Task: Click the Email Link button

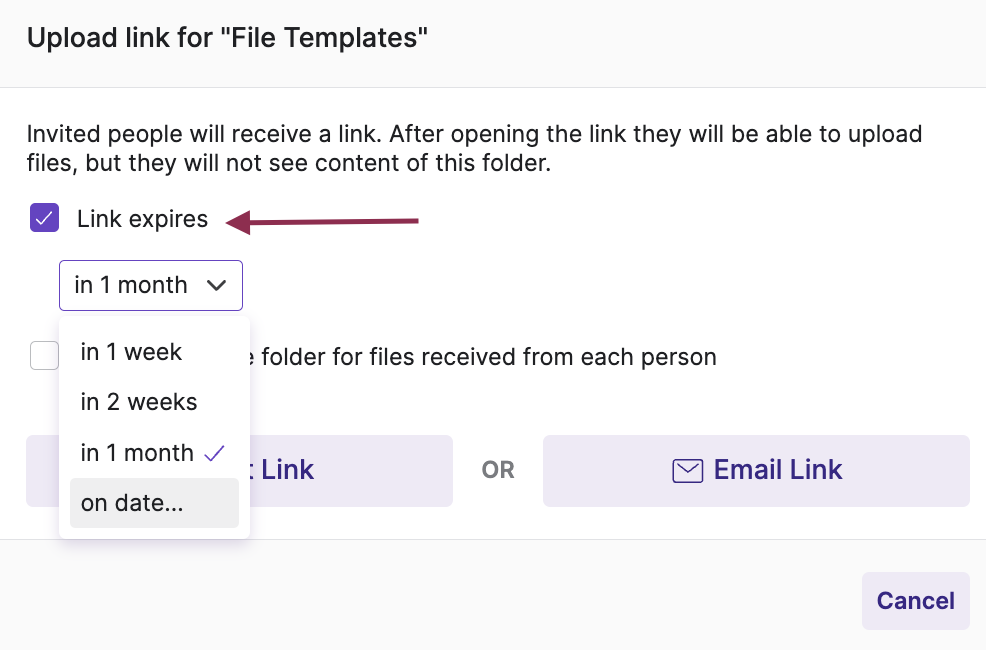Action: pos(756,471)
